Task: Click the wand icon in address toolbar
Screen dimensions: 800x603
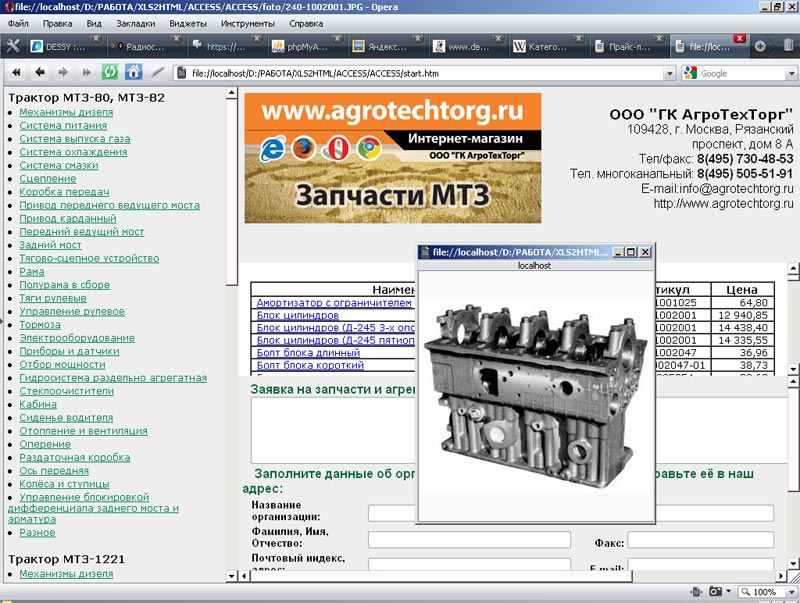Action: coord(158,72)
